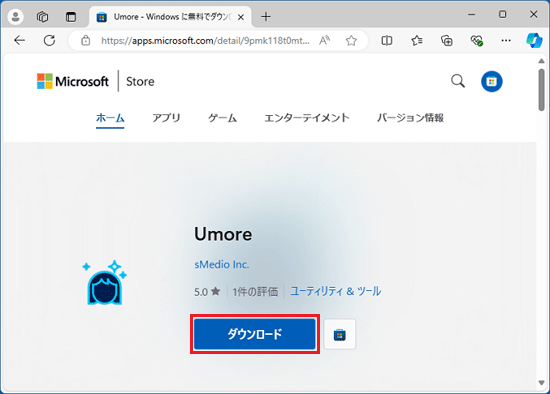Click the 1件の評価 reviews text
This screenshot has height=394, width=550.
click(x=255, y=292)
